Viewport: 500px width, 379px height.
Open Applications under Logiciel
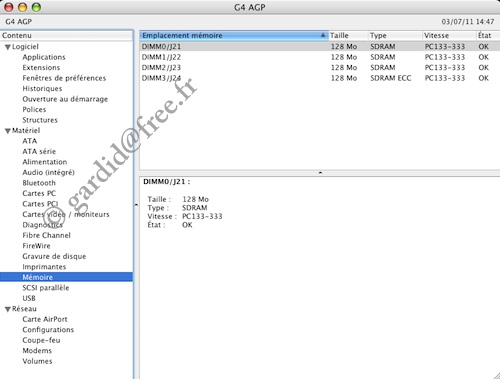(x=44, y=57)
